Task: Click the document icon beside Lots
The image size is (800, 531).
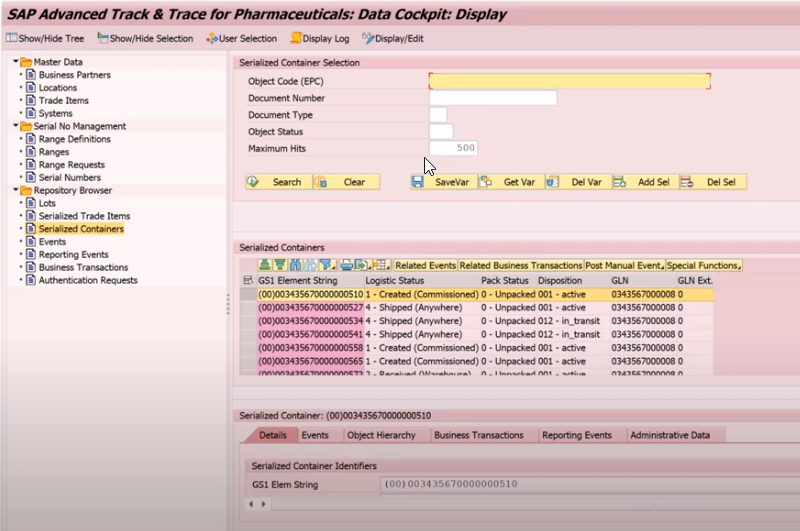Action: click(x=31, y=203)
